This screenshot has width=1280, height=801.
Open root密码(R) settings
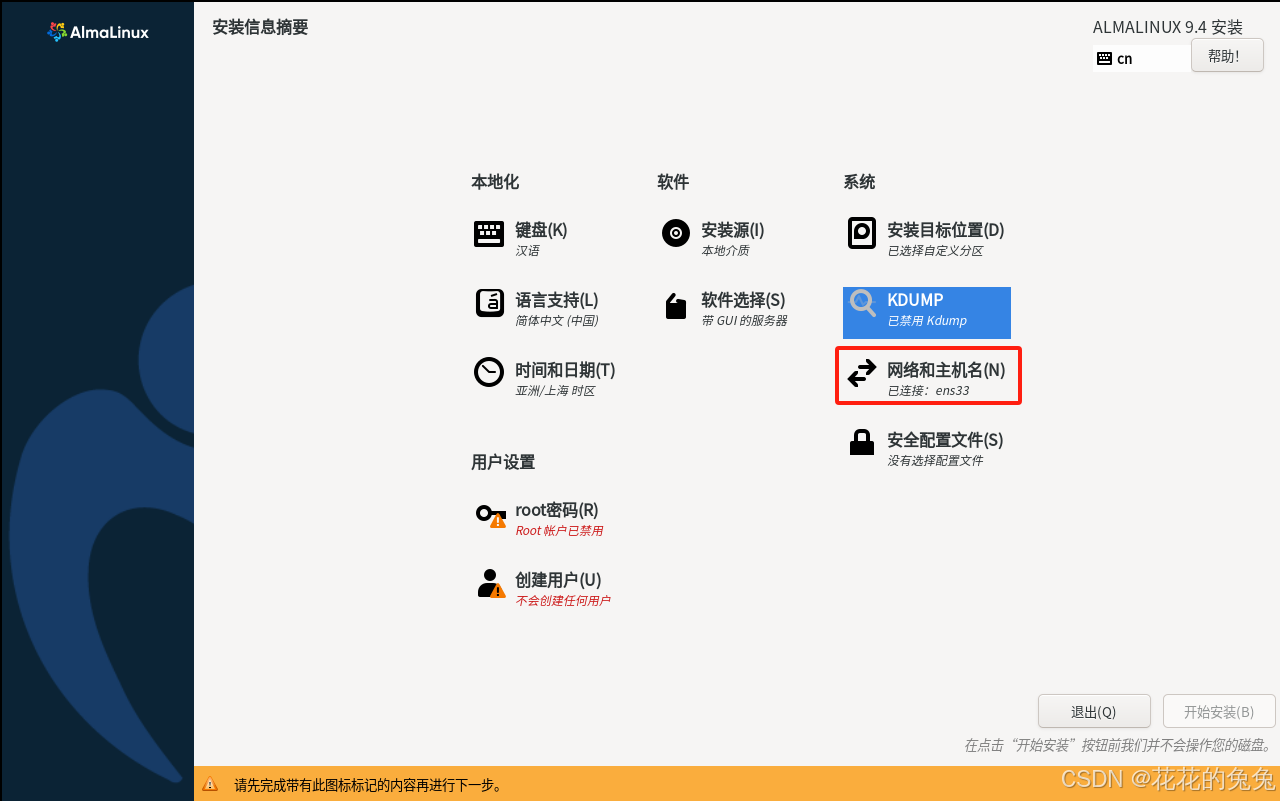[x=557, y=509]
